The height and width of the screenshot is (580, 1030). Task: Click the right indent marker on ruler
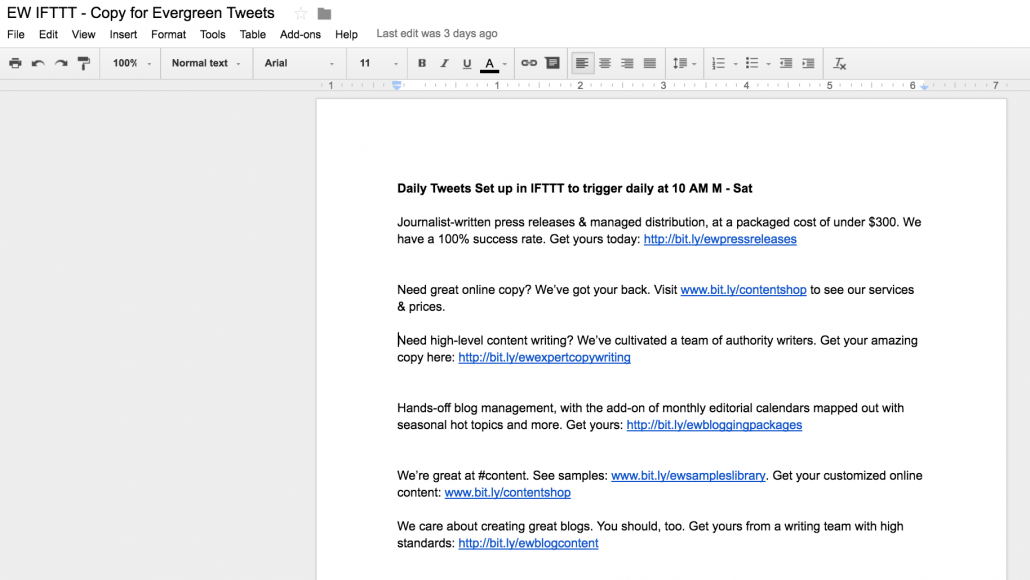click(924, 86)
